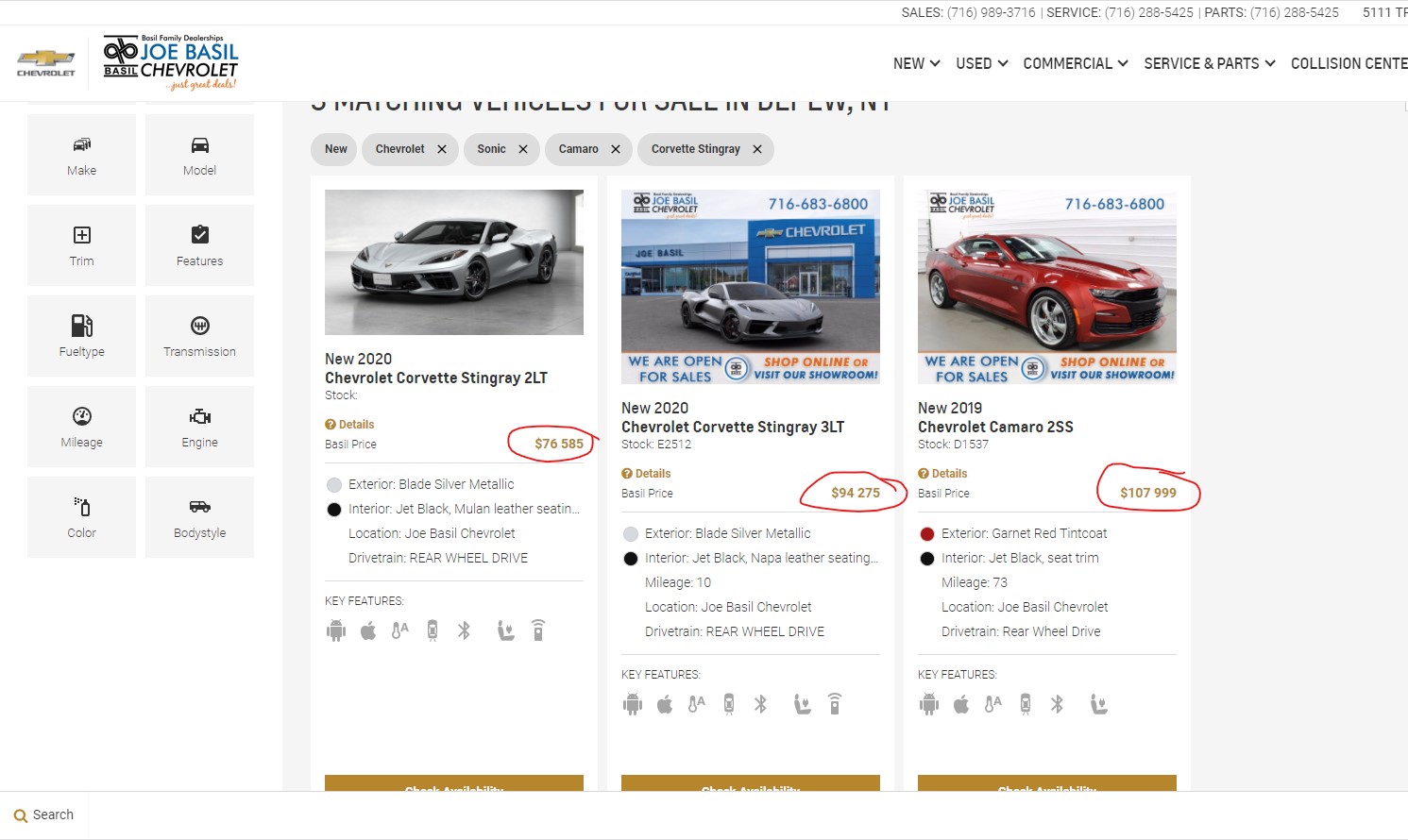The image size is (1408, 840).
Task: Click the Joe Basil Chevrolet logo
Action: [171, 63]
